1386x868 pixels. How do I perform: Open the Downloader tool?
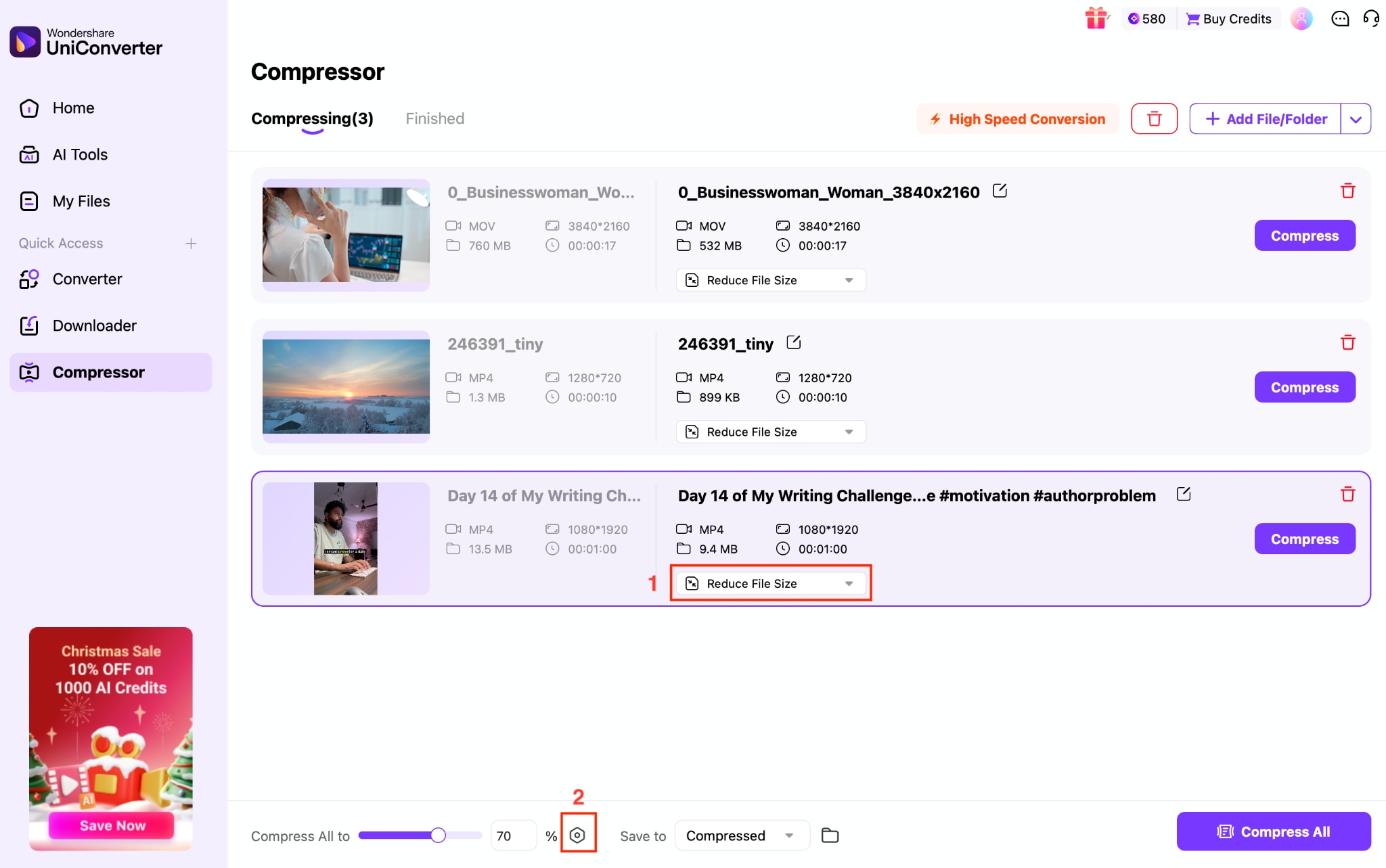click(94, 325)
